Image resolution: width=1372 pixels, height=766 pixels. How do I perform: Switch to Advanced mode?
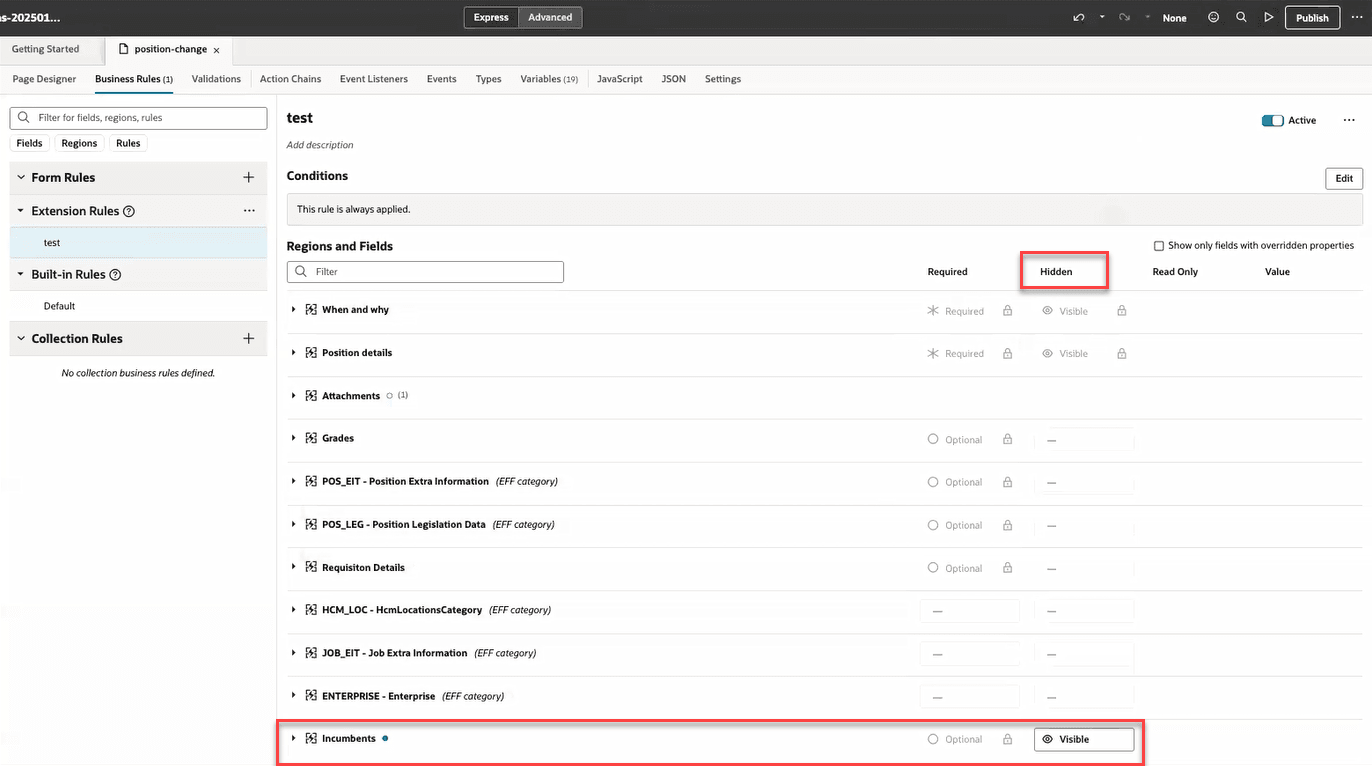pos(550,17)
